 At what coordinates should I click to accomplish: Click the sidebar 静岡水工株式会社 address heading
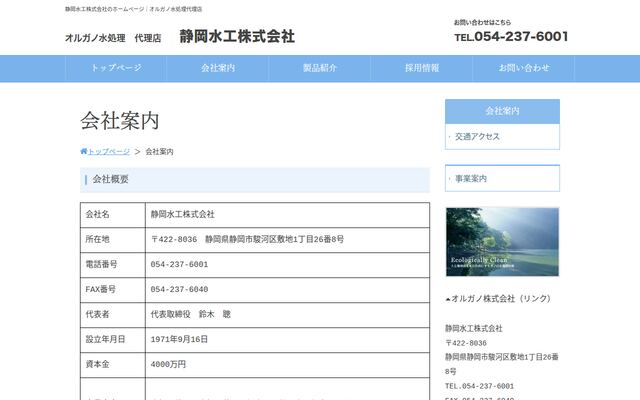click(473, 329)
